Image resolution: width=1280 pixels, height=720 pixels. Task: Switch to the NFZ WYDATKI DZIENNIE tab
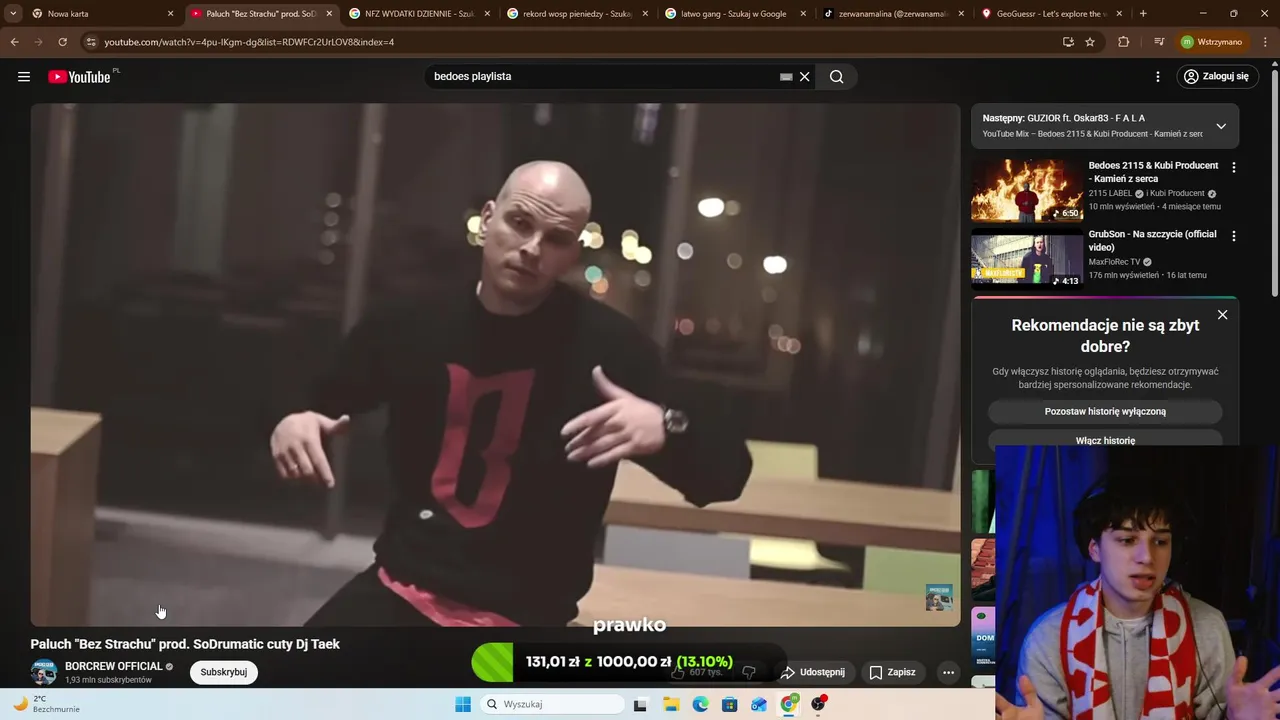[x=420, y=14]
